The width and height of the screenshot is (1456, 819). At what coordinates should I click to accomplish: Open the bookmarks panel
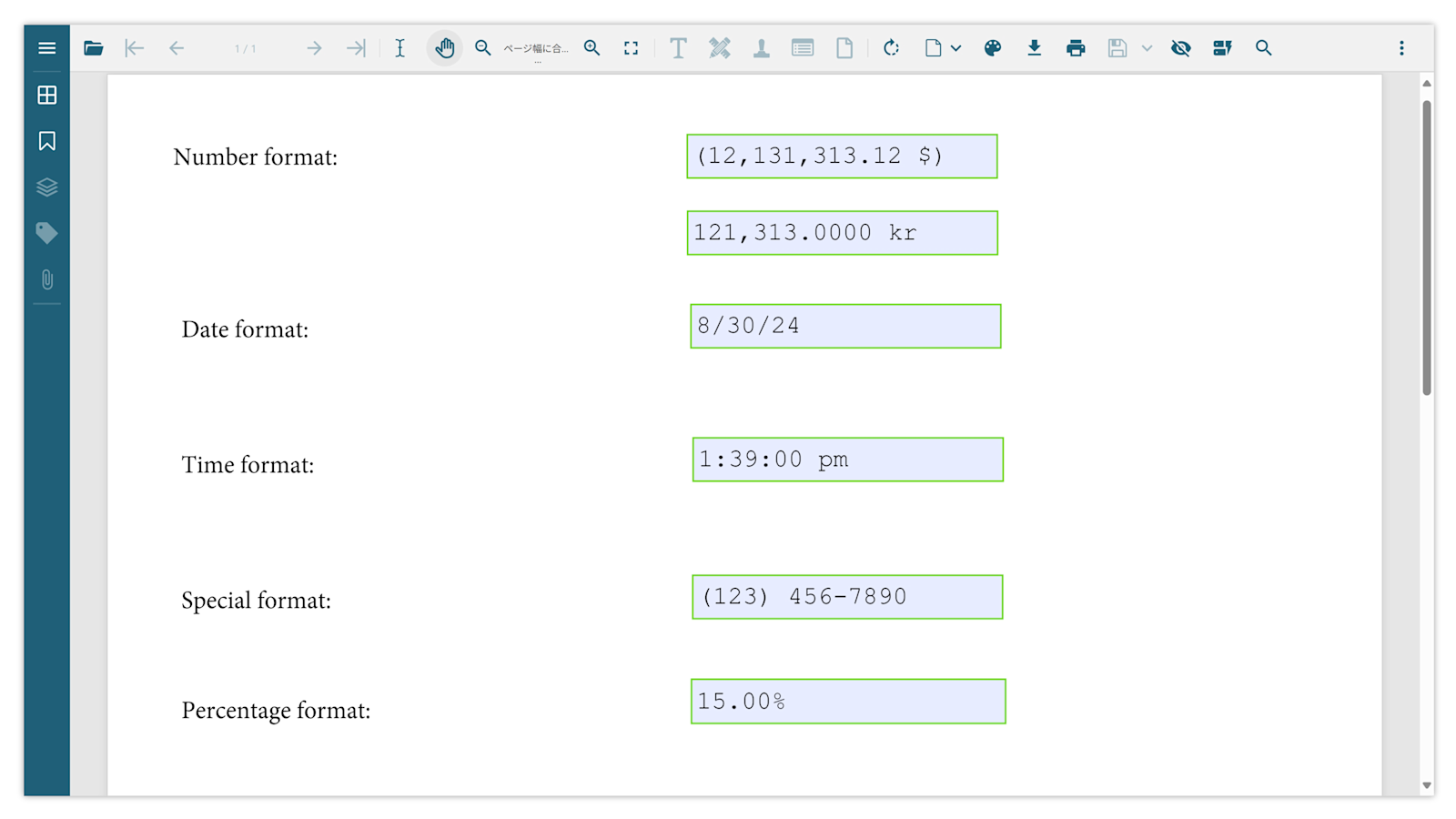[x=47, y=141]
